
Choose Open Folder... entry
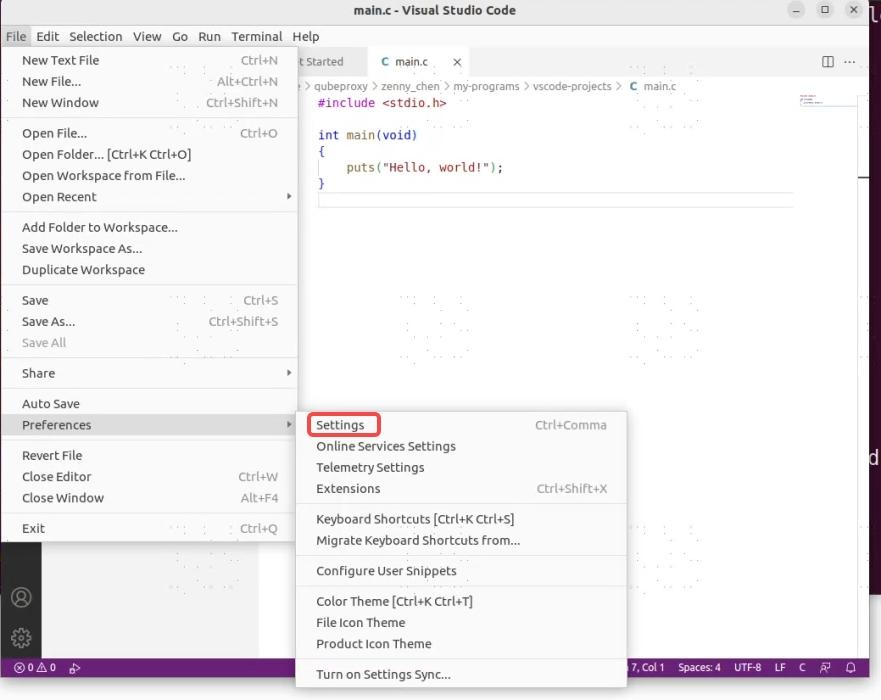pyautogui.click(x=149, y=154)
